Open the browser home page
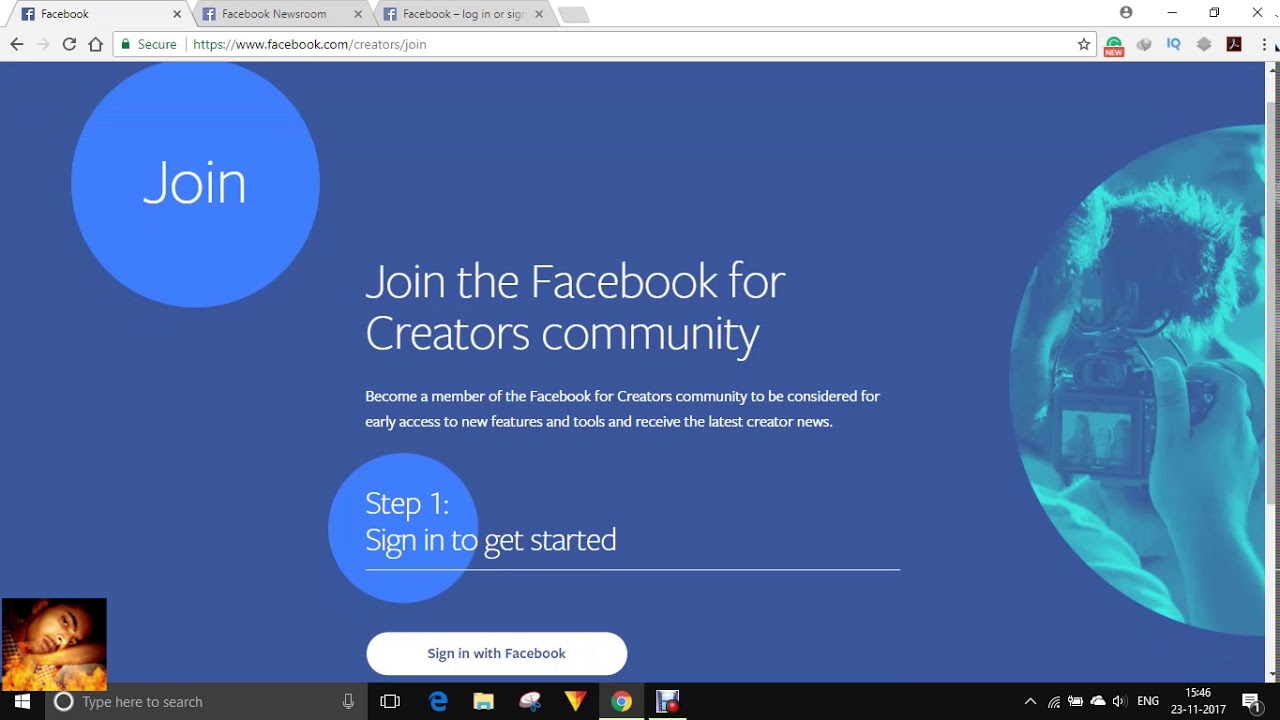Image resolution: width=1280 pixels, height=720 pixels. (96, 44)
